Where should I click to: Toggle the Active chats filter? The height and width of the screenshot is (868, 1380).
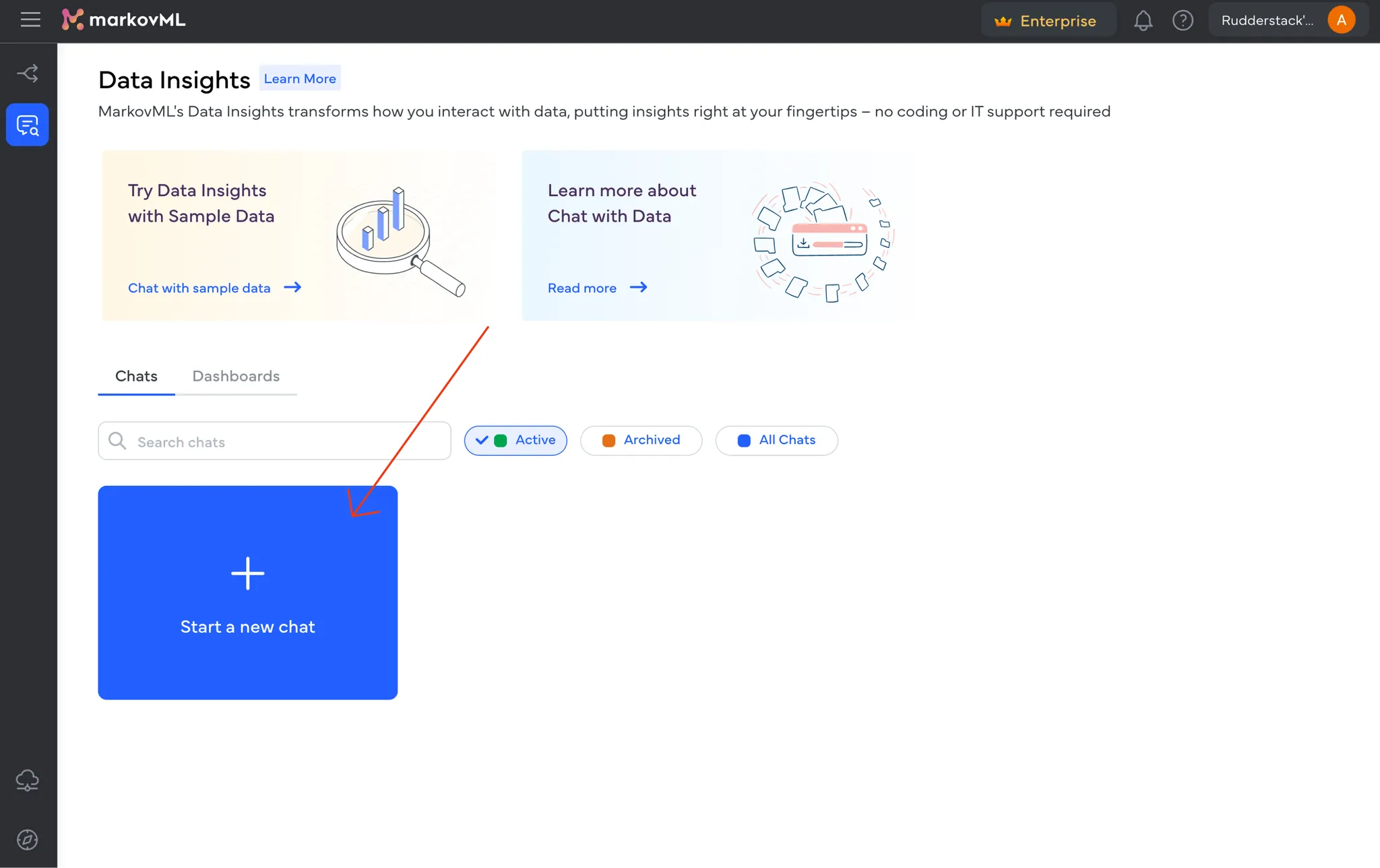coord(515,441)
